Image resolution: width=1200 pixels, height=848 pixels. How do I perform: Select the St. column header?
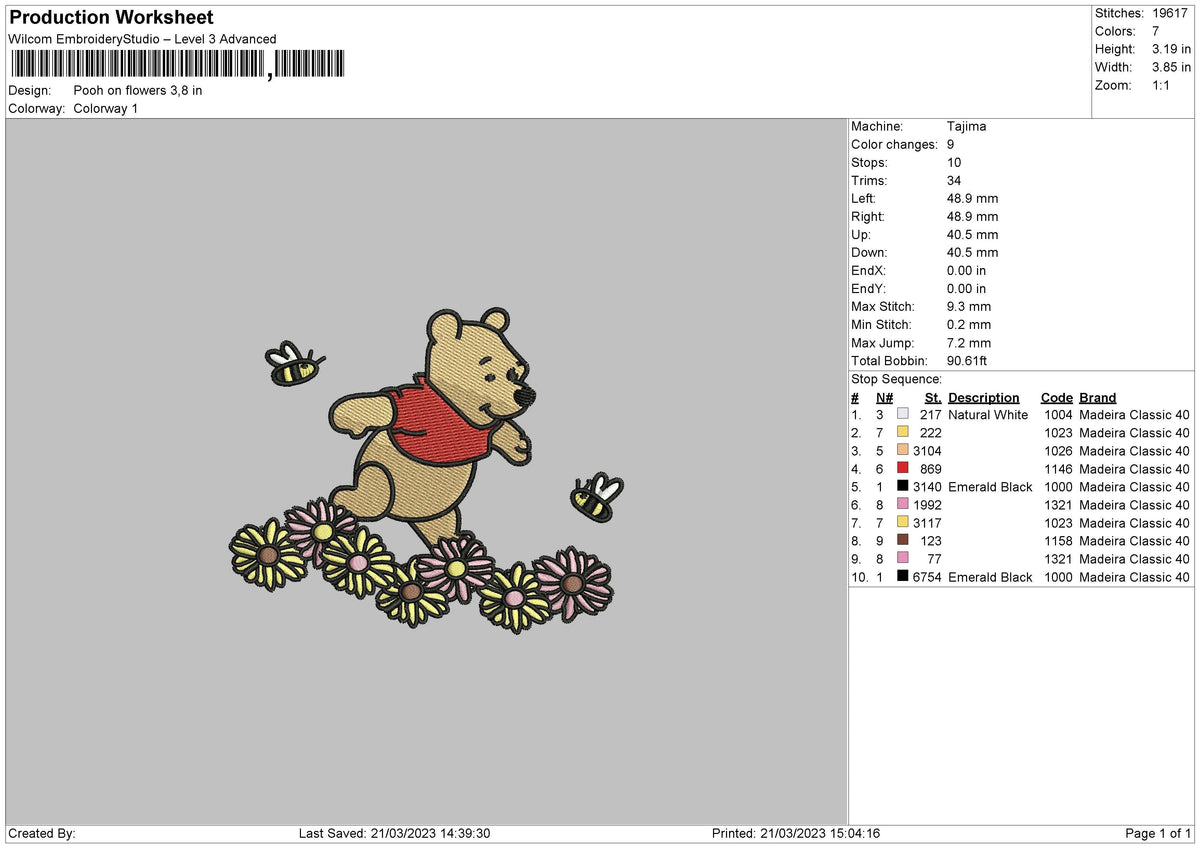[x=933, y=397]
